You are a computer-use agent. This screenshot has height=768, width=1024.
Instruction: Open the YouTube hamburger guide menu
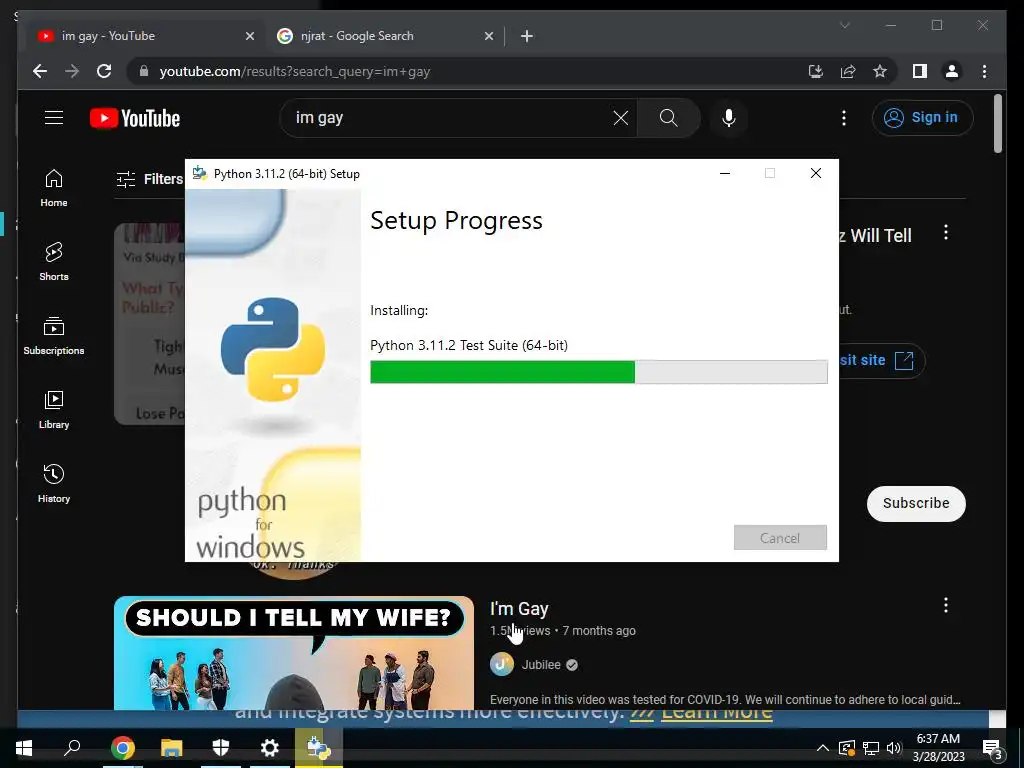click(x=54, y=118)
